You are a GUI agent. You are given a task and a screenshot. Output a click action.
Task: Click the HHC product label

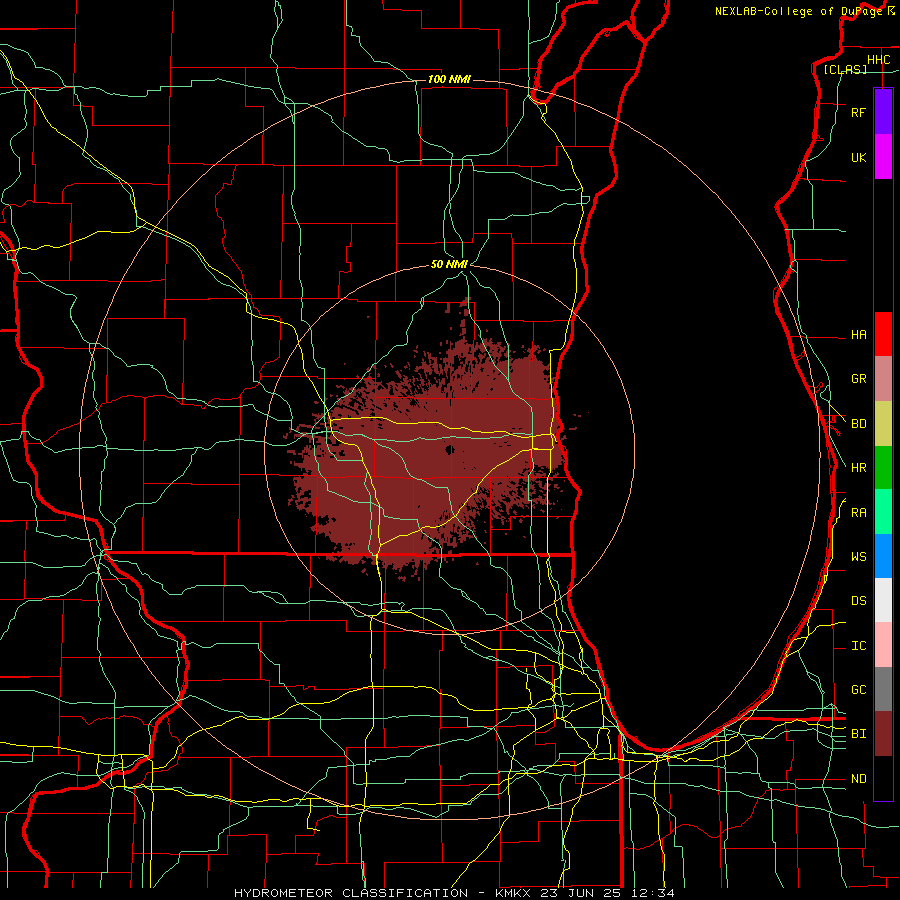[878, 60]
